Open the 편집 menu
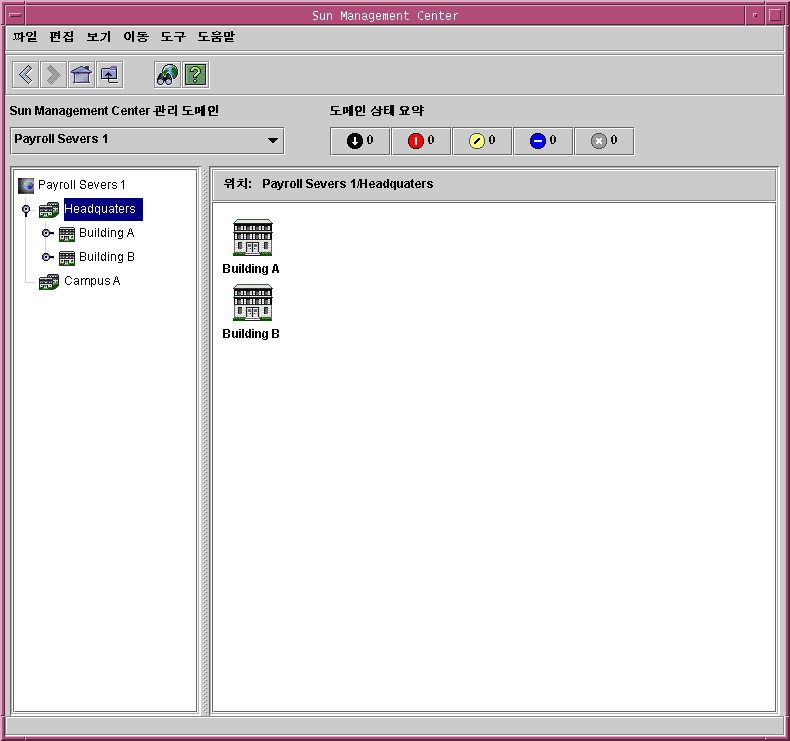 pos(62,37)
